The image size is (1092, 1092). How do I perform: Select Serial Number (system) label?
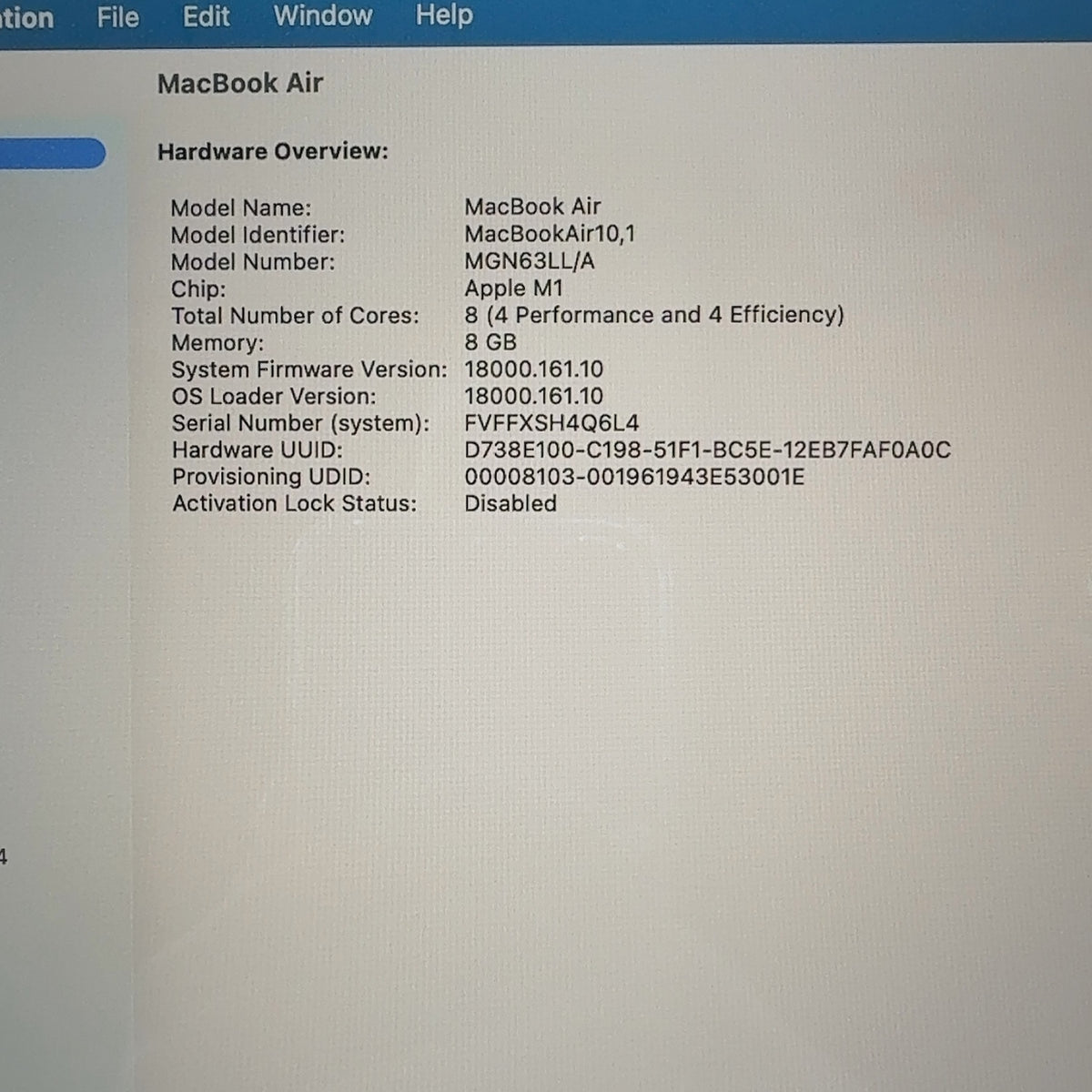(x=300, y=423)
